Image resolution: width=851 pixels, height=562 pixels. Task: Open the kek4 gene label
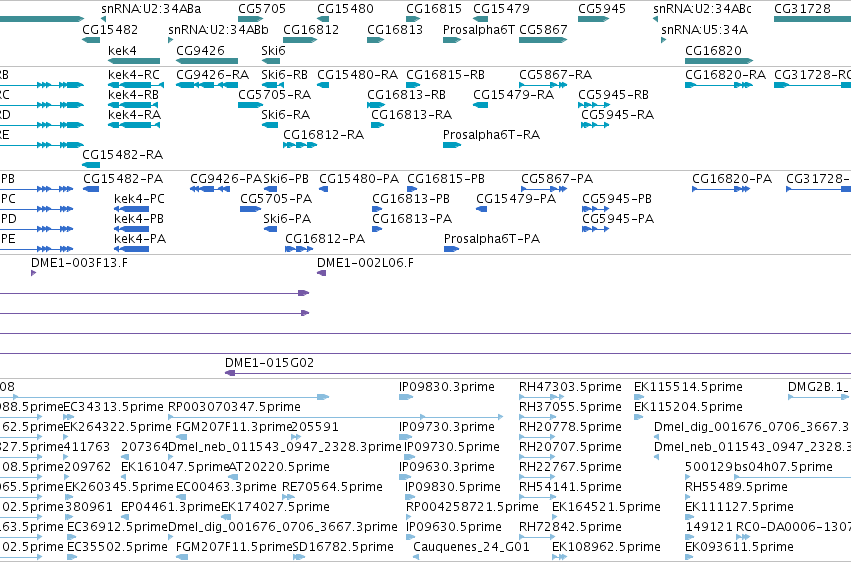(122, 50)
